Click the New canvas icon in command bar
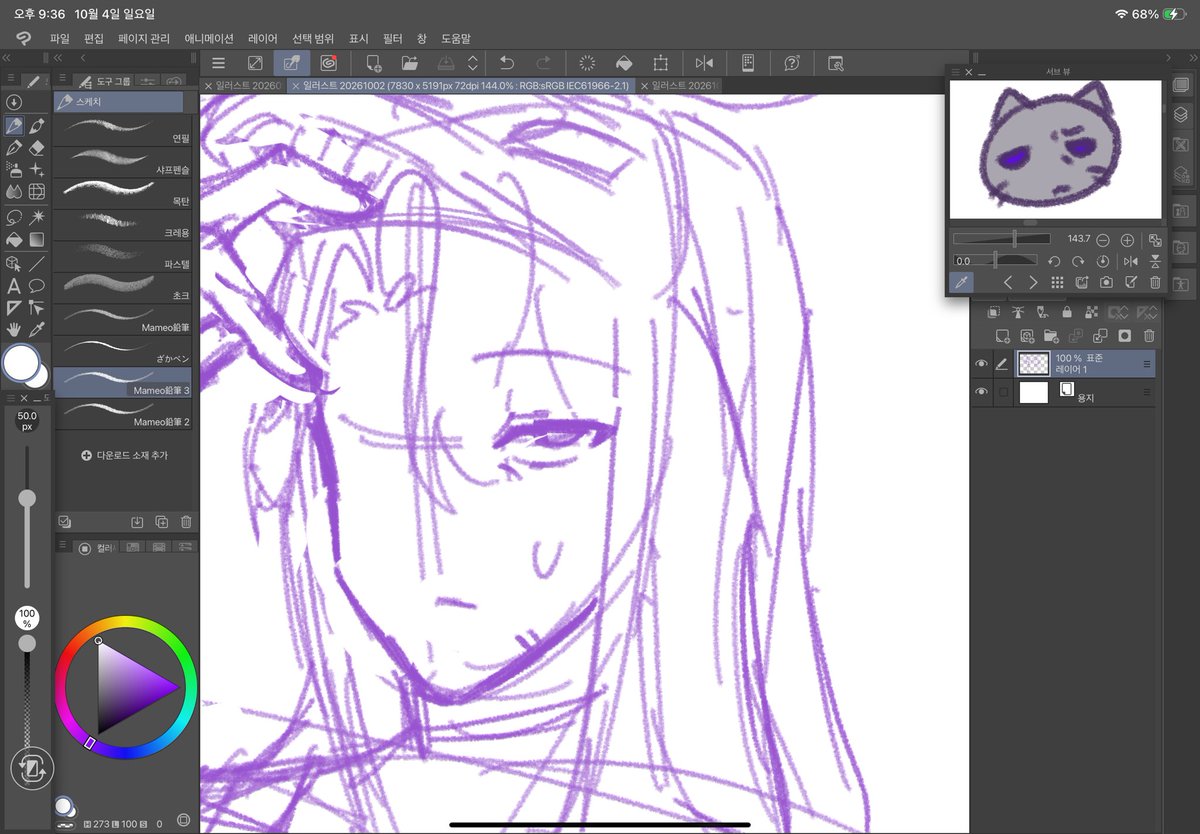Viewport: 1200px width, 834px height. coord(373,63)
